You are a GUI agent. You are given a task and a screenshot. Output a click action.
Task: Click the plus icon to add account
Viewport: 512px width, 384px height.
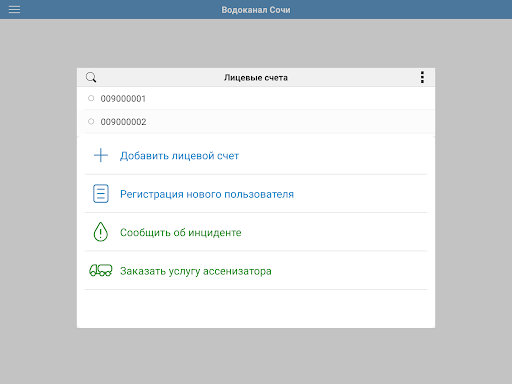[101, 155]
